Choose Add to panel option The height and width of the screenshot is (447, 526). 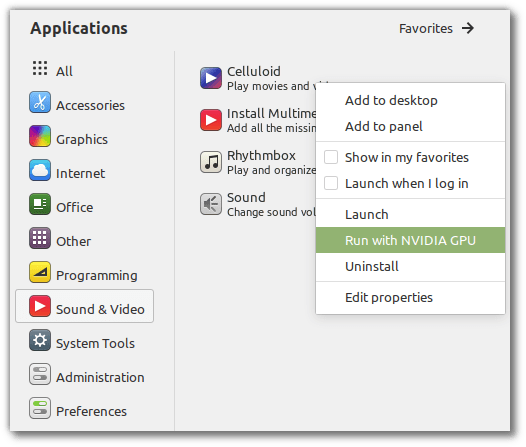410,126
